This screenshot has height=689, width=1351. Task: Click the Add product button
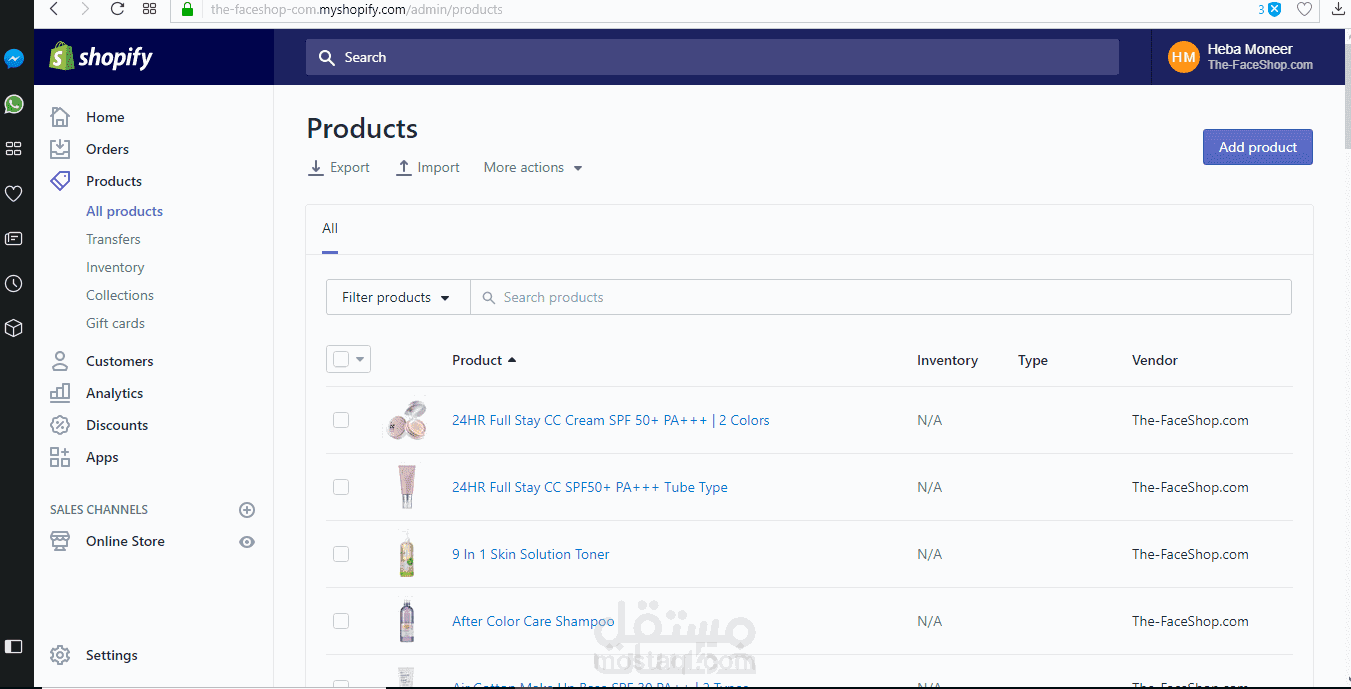pyautogui.click(x=1257, y=147)
